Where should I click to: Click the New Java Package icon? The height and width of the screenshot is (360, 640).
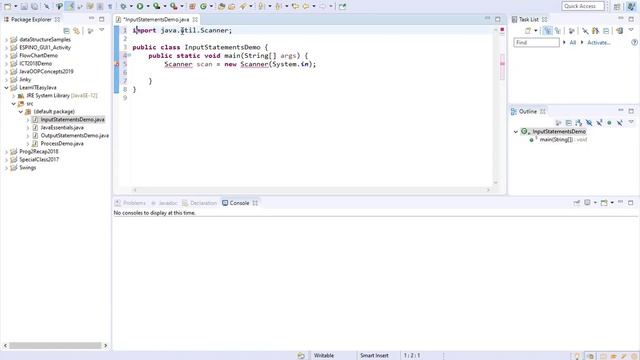pyautogui.click(x=192, y=6)
